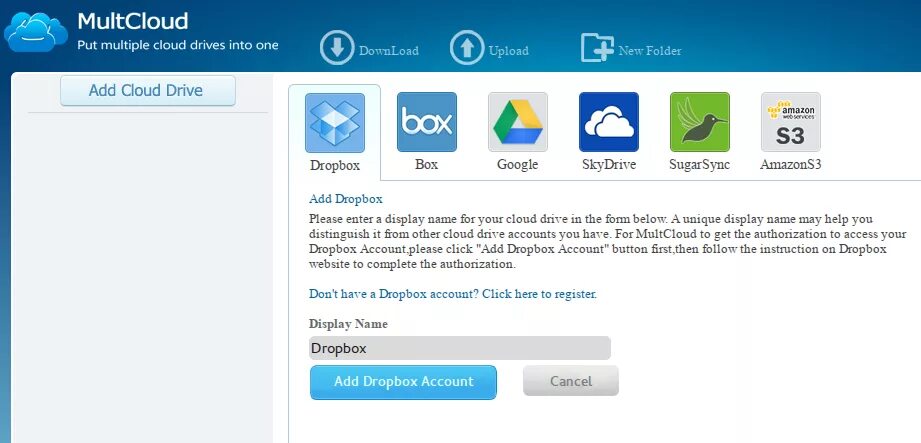This screenshot has width=921, height=443.
Task: Switch to the Dropbox tab label
Action: (335, 166)
